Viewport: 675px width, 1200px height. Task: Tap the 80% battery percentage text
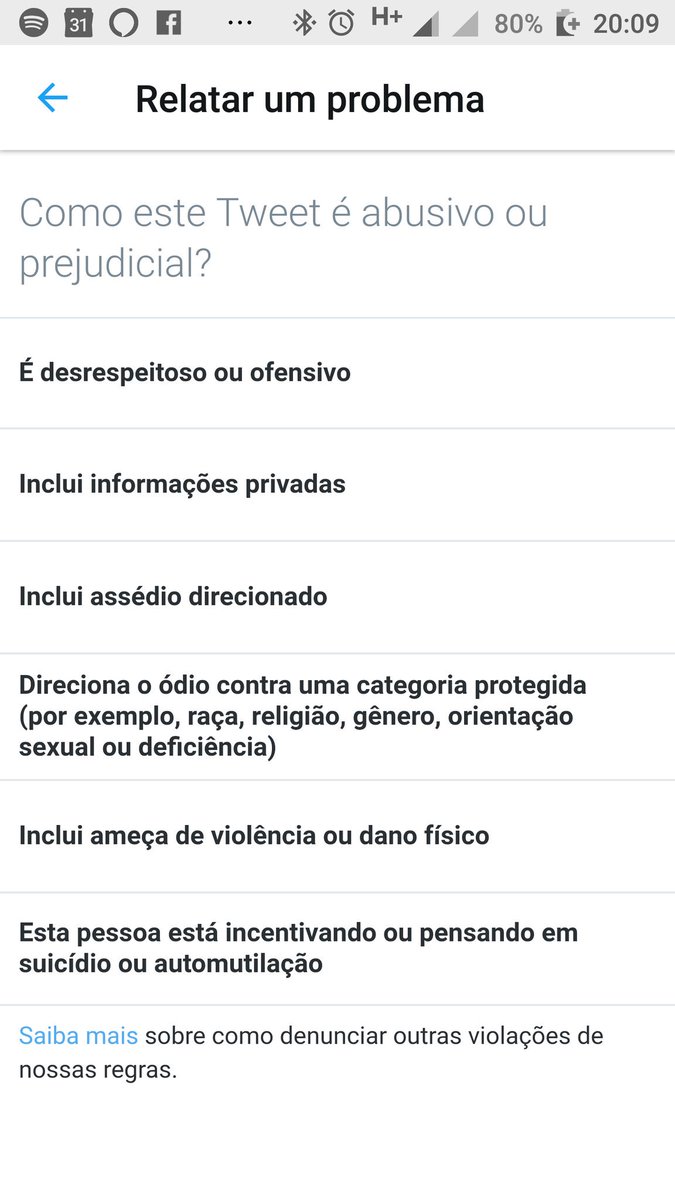coord(518,22)
